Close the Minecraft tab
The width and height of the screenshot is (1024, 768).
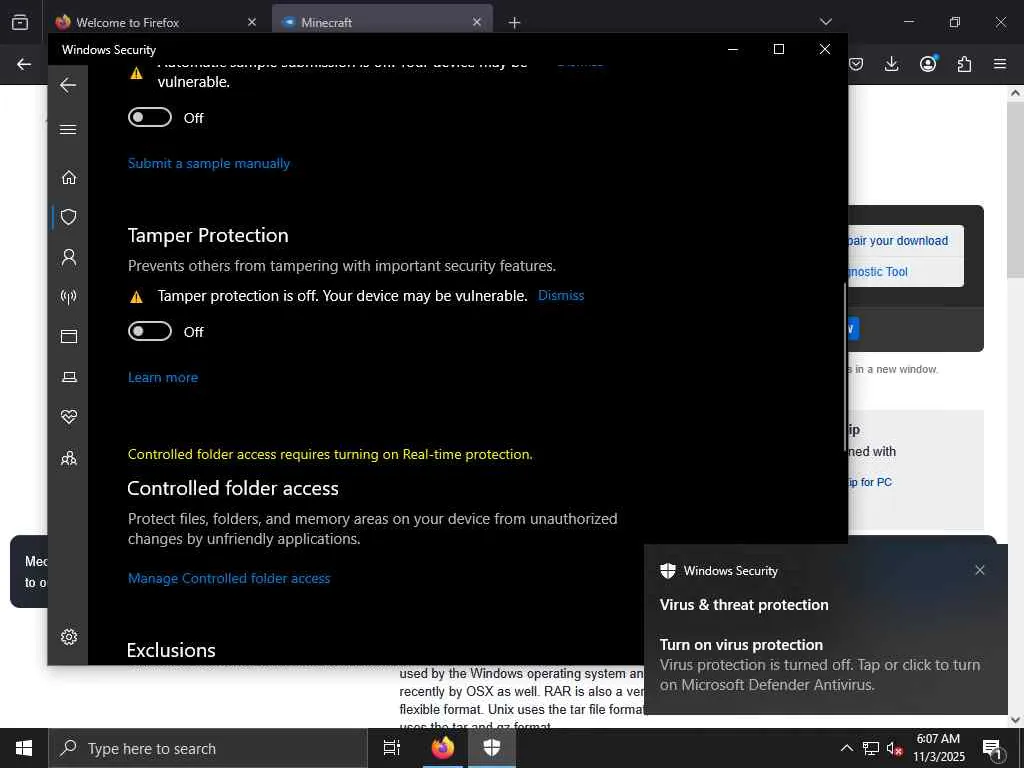477,22
